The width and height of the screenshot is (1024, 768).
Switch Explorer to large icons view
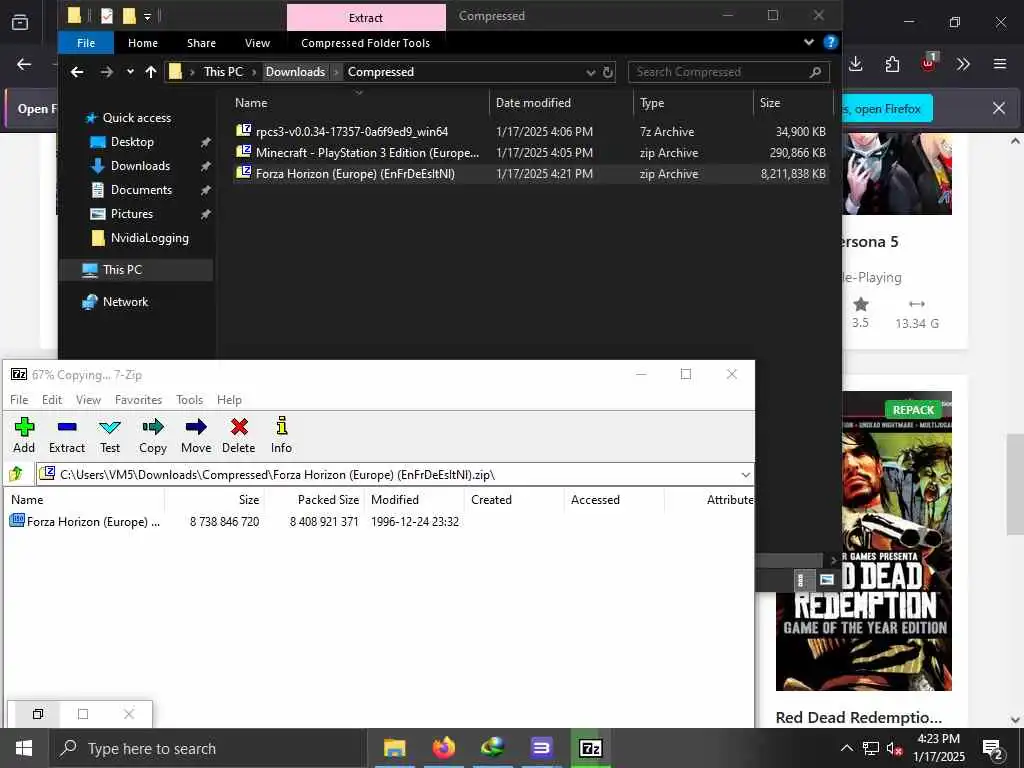(827, 580)
